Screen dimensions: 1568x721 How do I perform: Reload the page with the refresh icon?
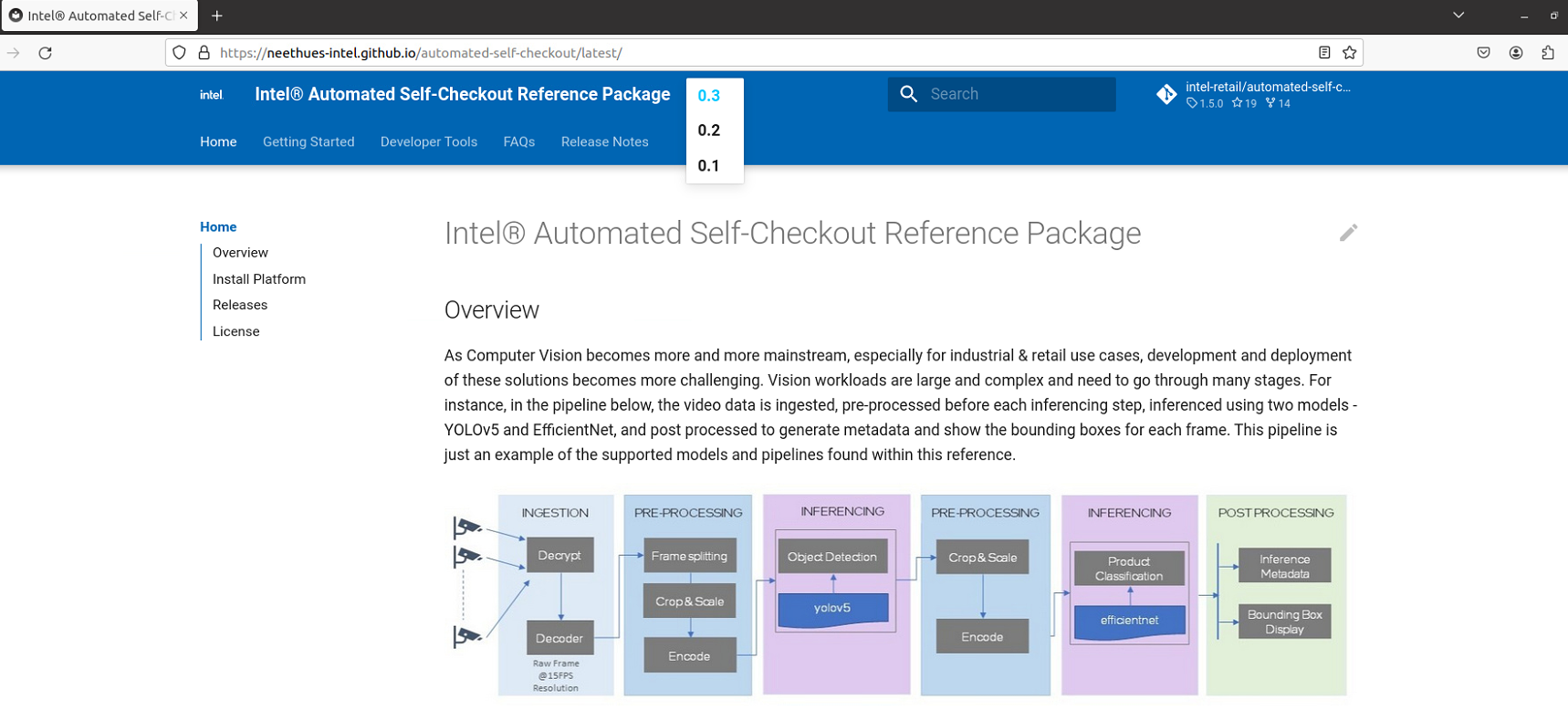(45, 53)
